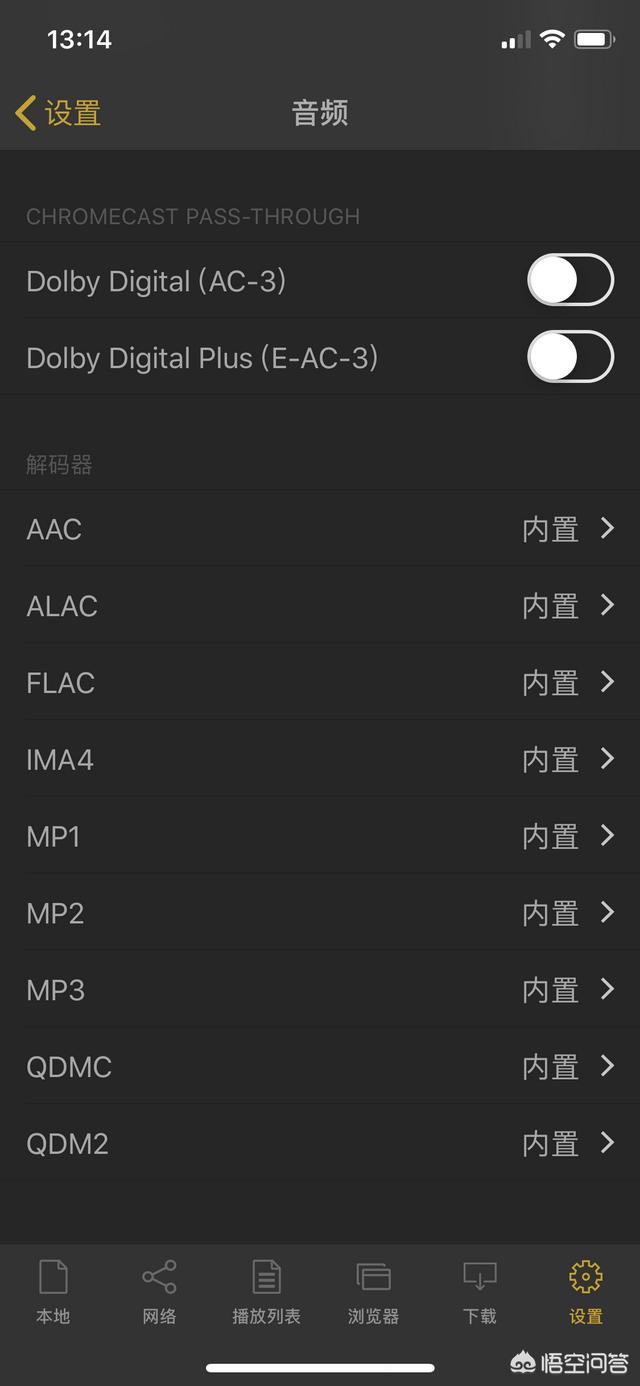Select the QDMC decoder entry
The height and width of the screenshot is (1386, 640).
[x=320, y=1066]
